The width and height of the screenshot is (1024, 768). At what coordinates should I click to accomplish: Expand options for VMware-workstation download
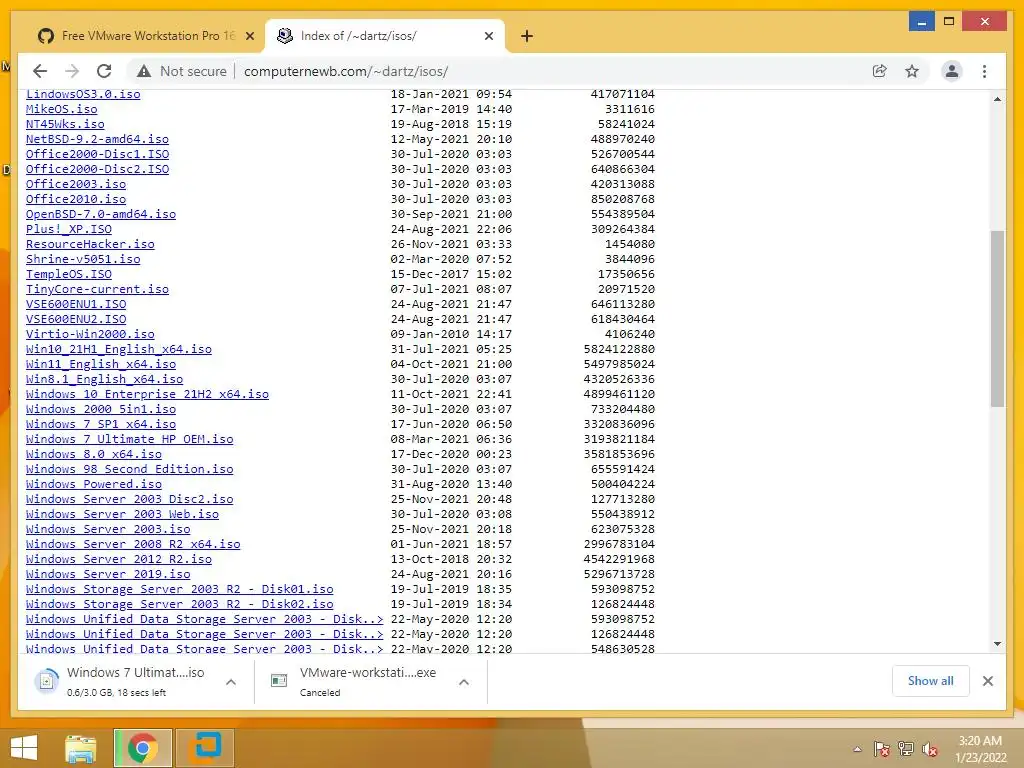click(464, 682)
